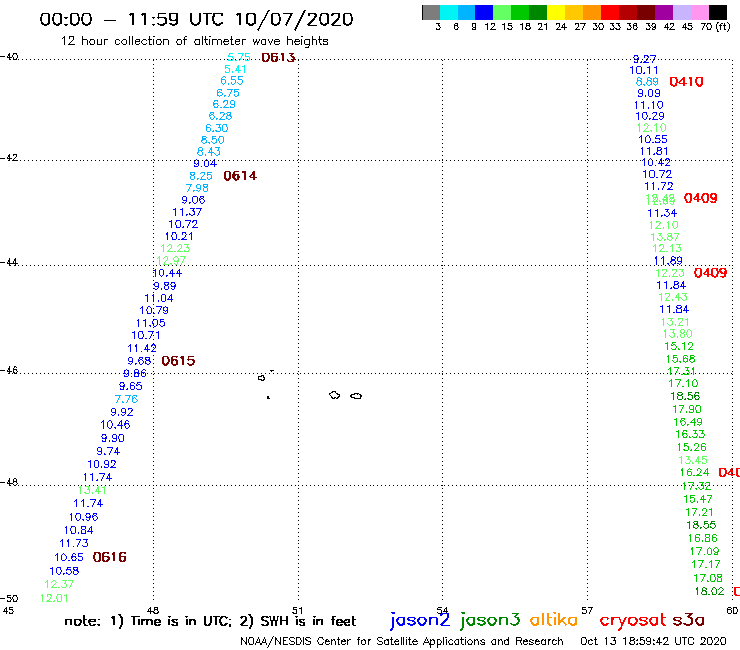Image resolution: width=740 pixels, height=650 pixels.
Task: Click the latitude label '-46'
Action: [9, 370]
